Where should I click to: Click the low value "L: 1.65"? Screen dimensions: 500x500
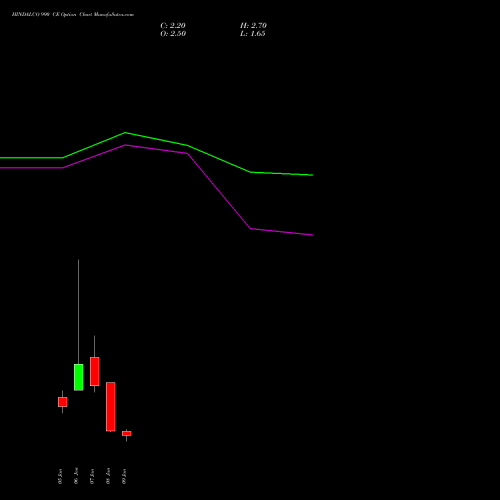[253, 34]
